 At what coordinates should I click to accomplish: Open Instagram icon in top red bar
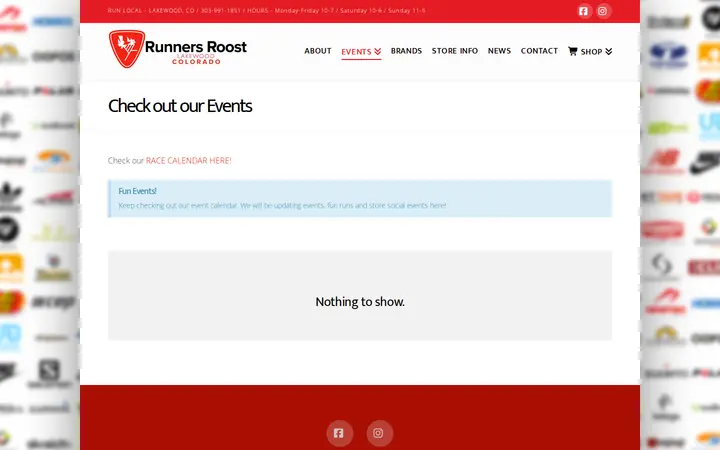602,11
